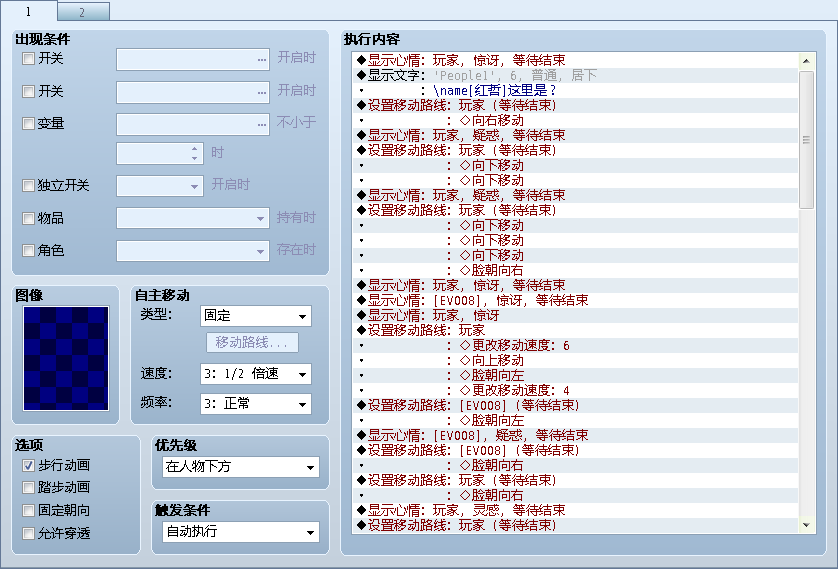The height and width of the screenshot is (569, 838).
Task: Open the 频率 dropdown showing 正常
Action: (x=255, y=404)
